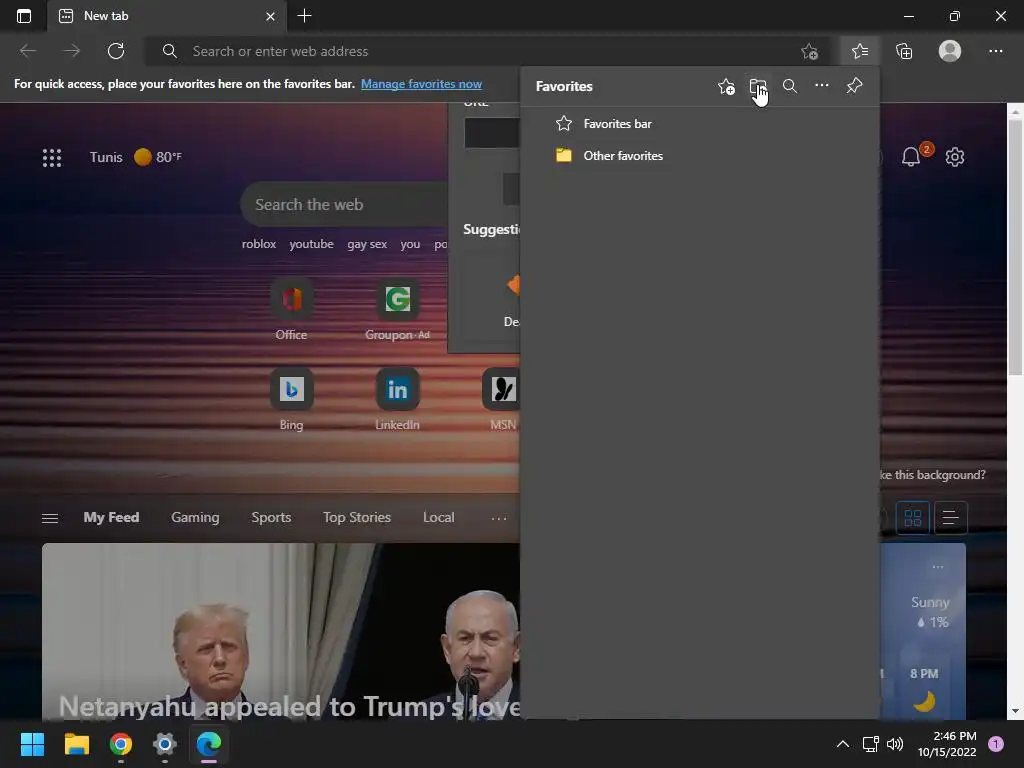
Task: Search favorites using the magnifier icon
Action: coord(790,86)
